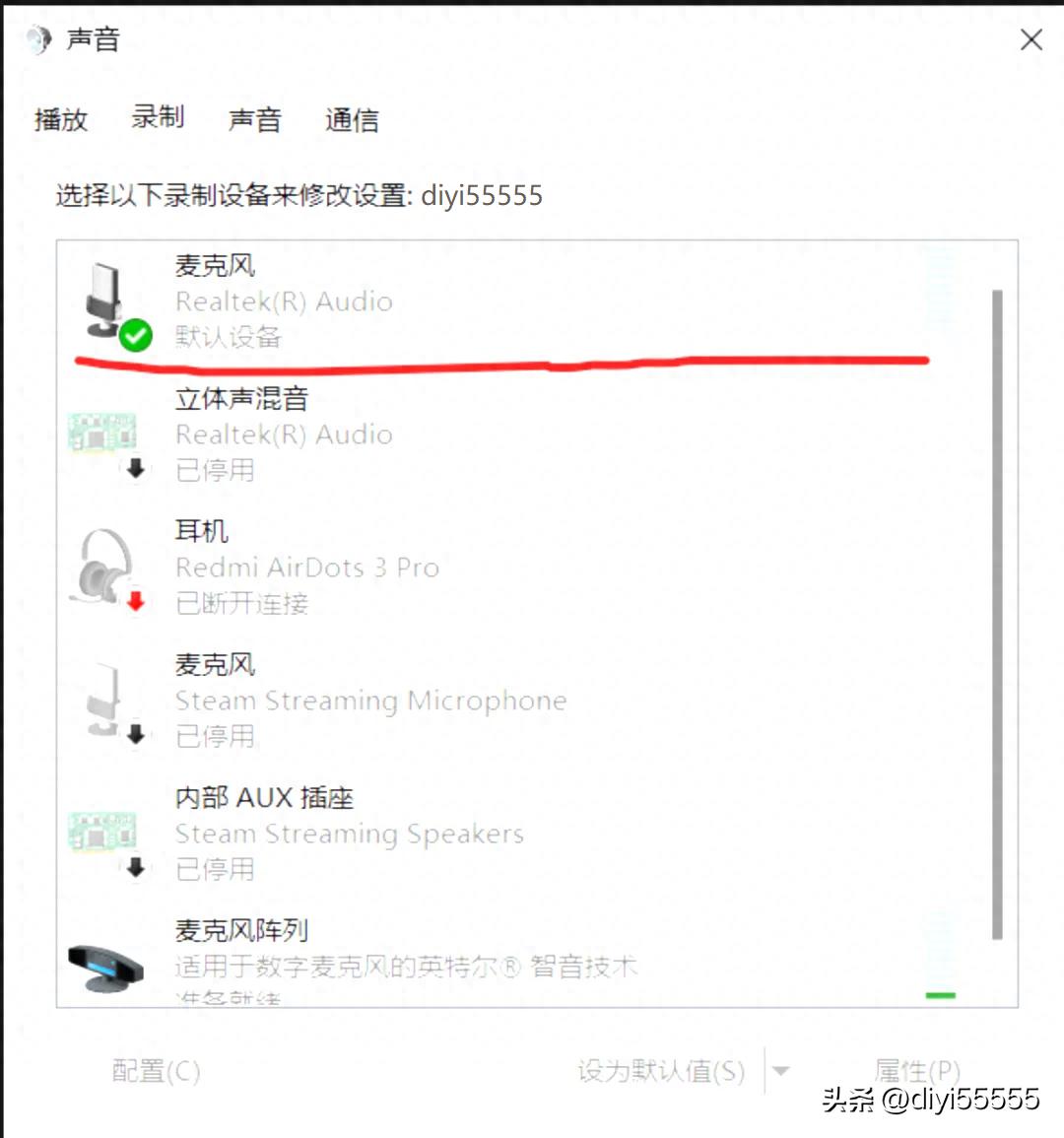Image resolution: width=1064 pixels, height=1138 pixels.
Task: Open the 属性(P) properties button
Action: [x=917, y=1070]
